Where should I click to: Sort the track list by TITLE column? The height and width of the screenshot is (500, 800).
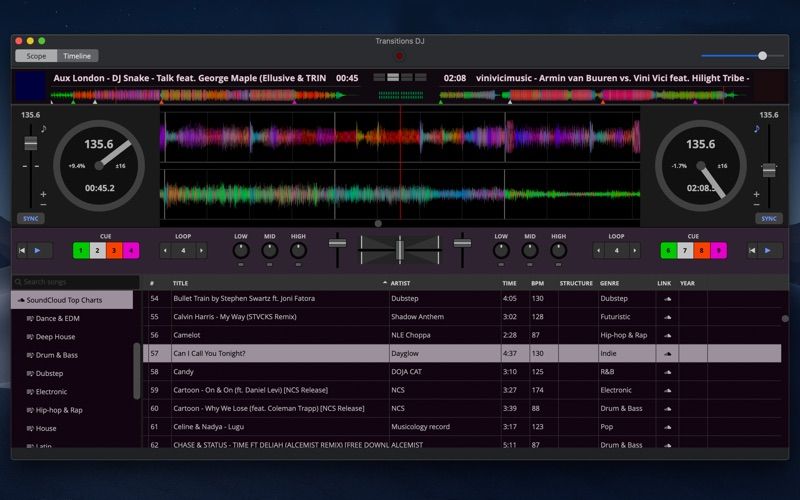tap(180, 283)
